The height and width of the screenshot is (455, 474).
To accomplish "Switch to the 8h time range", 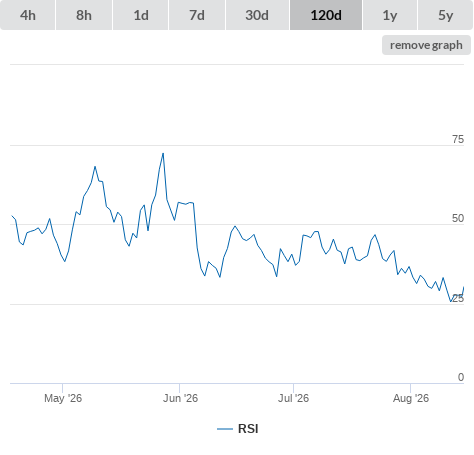I will click(x=84, y=15).
